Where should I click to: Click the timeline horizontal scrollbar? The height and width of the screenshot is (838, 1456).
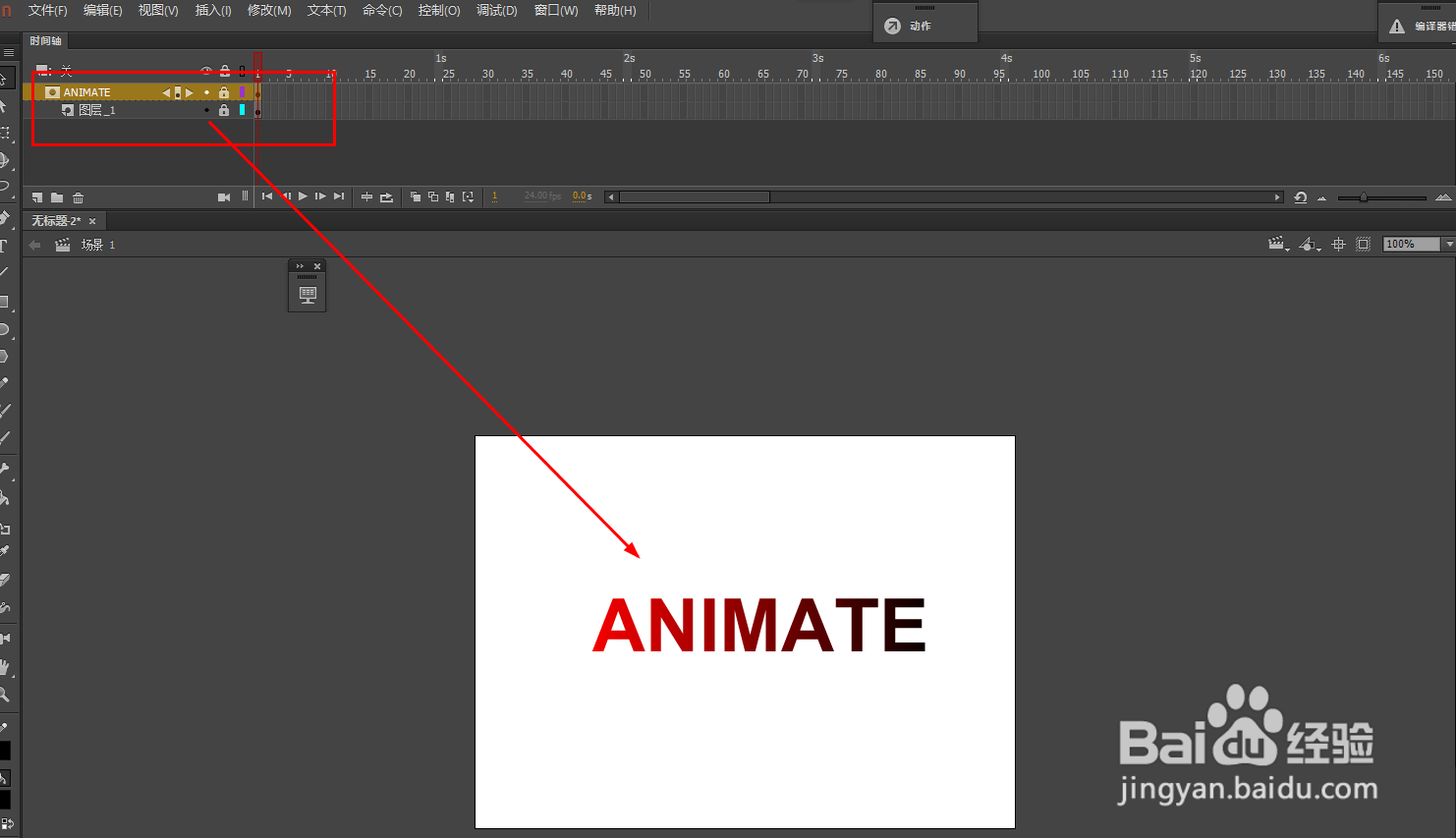click(x=695, y=197)
